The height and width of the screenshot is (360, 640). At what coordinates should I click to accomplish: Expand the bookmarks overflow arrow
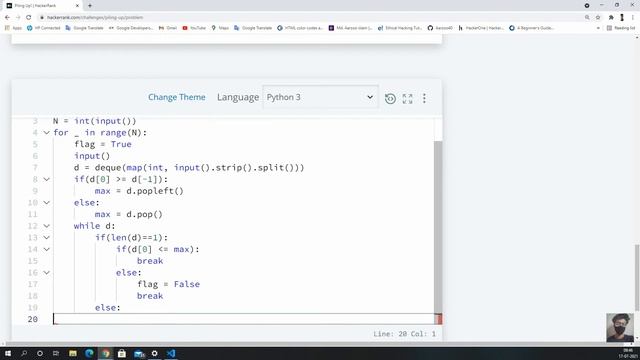598,28
